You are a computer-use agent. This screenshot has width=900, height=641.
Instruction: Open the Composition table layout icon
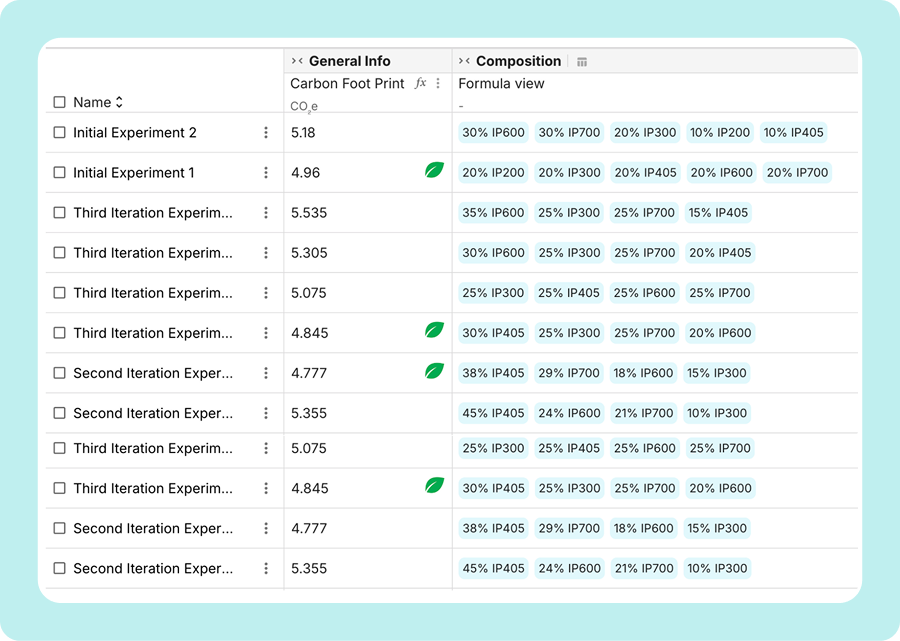(x=582, y=61)
